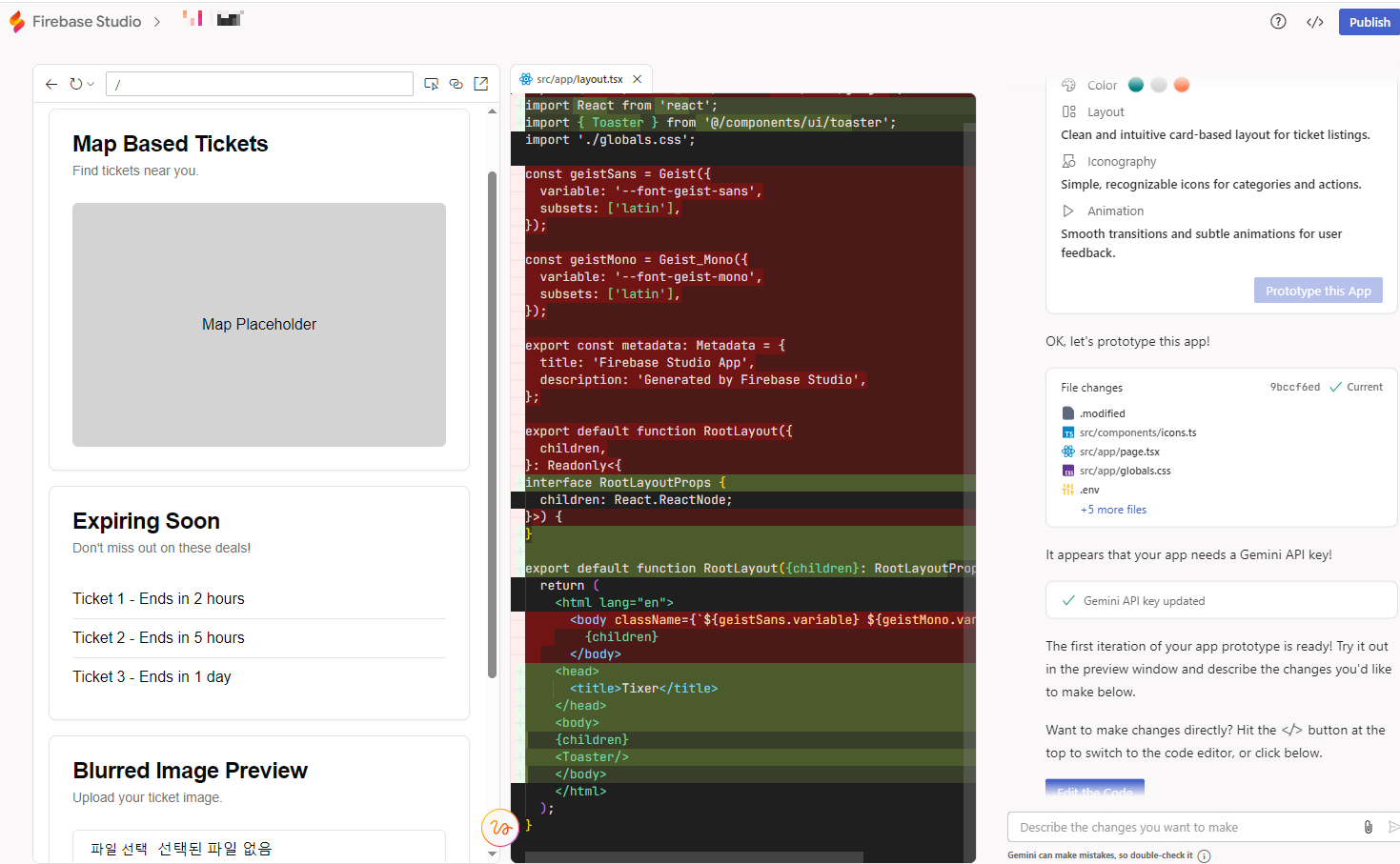Click the Map Based Tickets heading
1400x864 pixels.
[x=171, y=144]
